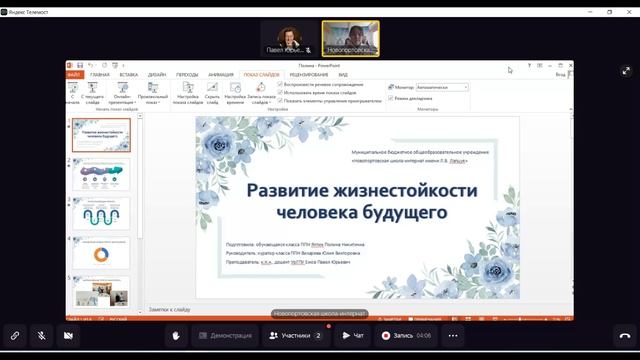Screen dimensions: 640x360
Task: Click the Подготовила author line on slide
Action: [x=295, y=244]
